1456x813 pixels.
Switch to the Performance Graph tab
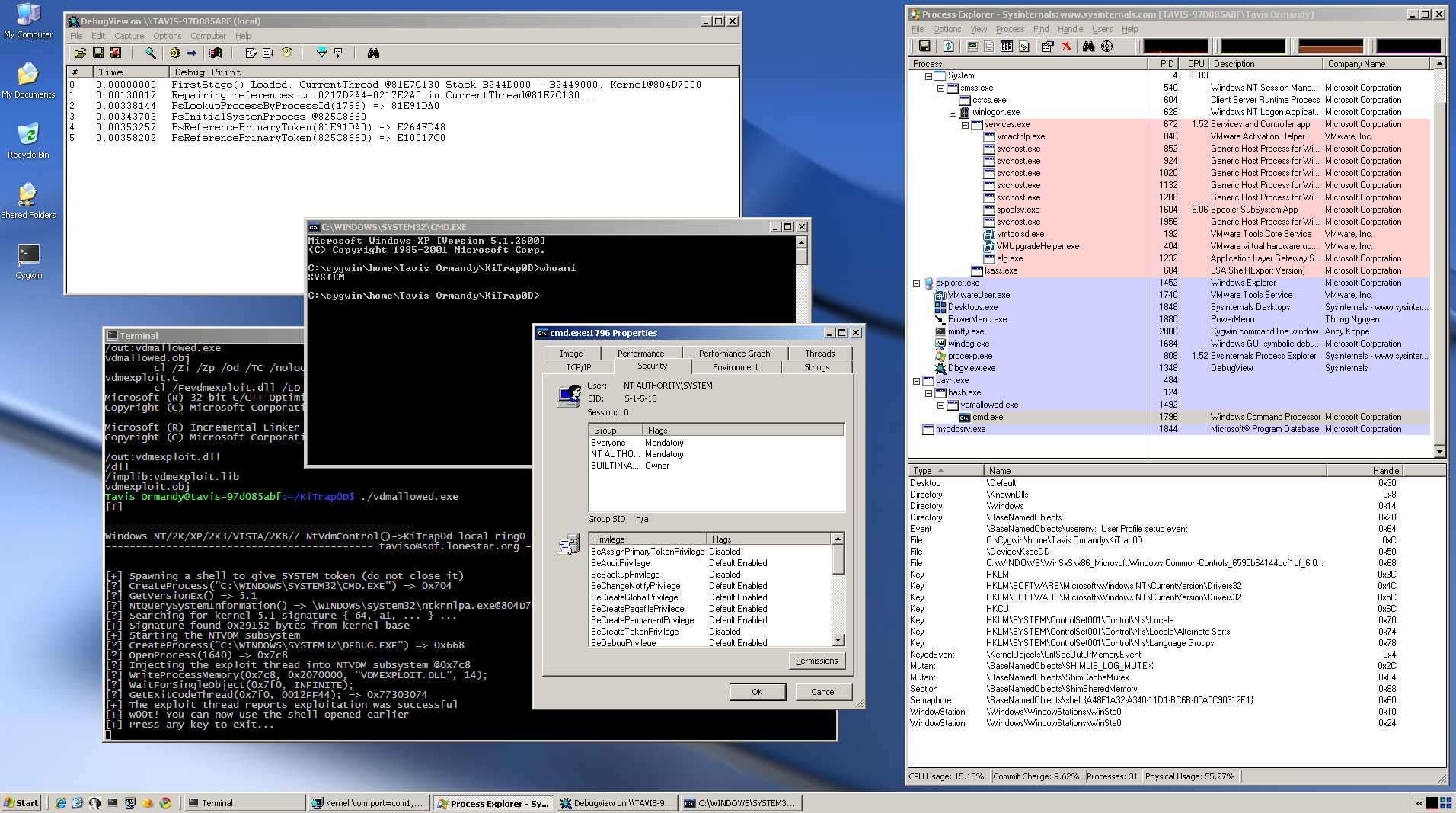click(734, 354)
